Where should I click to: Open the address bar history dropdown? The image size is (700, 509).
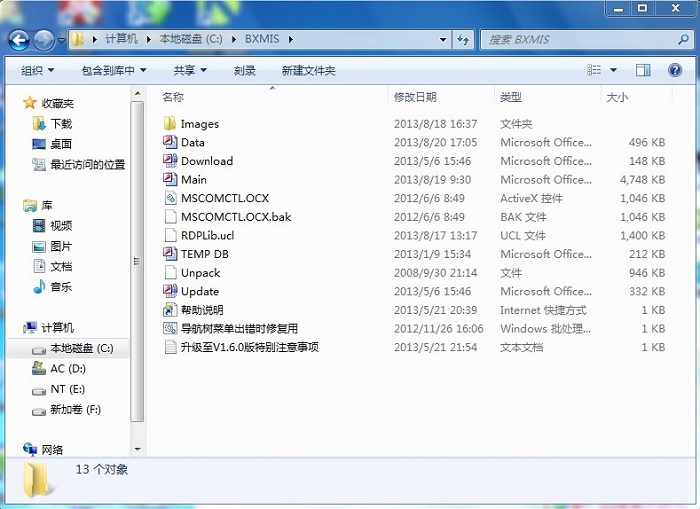pos(443,39)
